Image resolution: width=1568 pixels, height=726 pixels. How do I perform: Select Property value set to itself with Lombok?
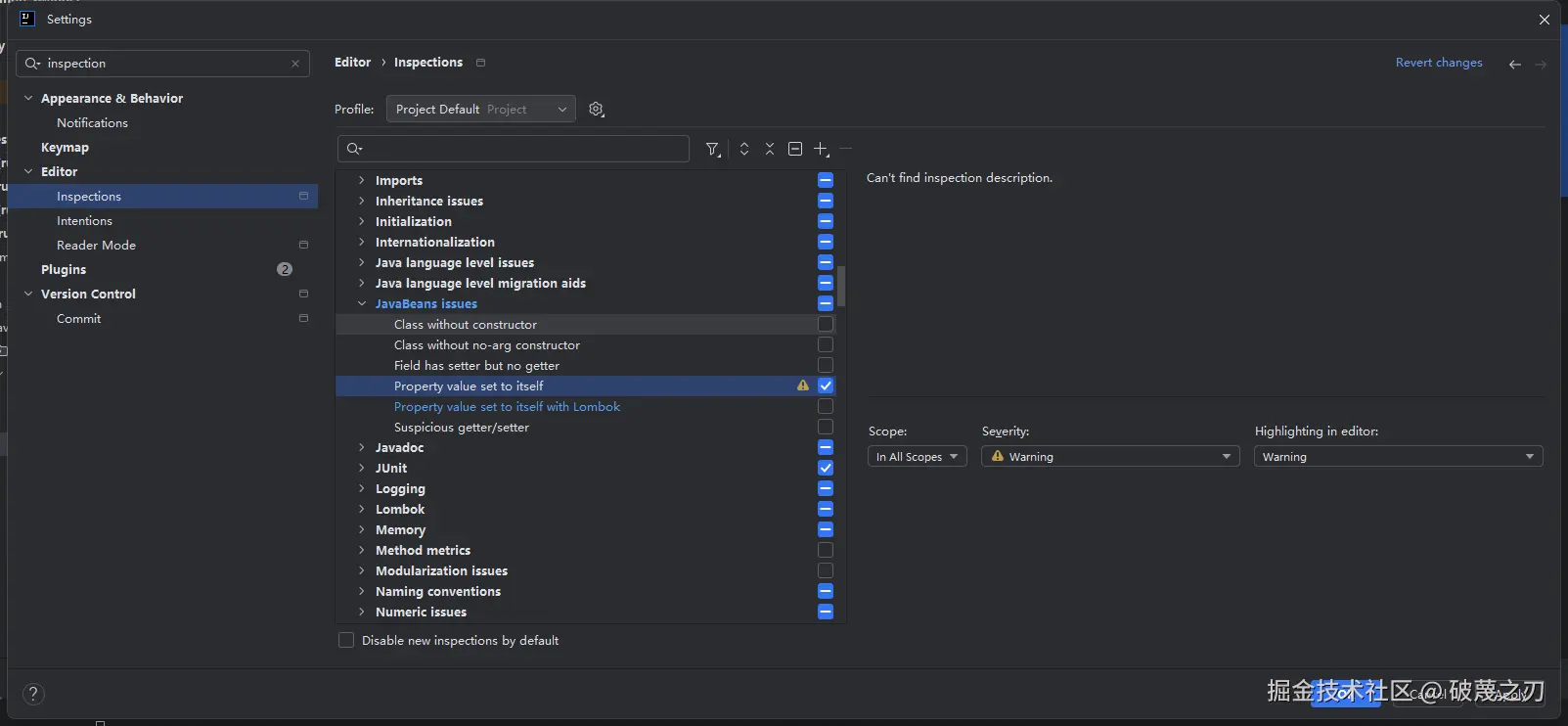tap(507, 407)
